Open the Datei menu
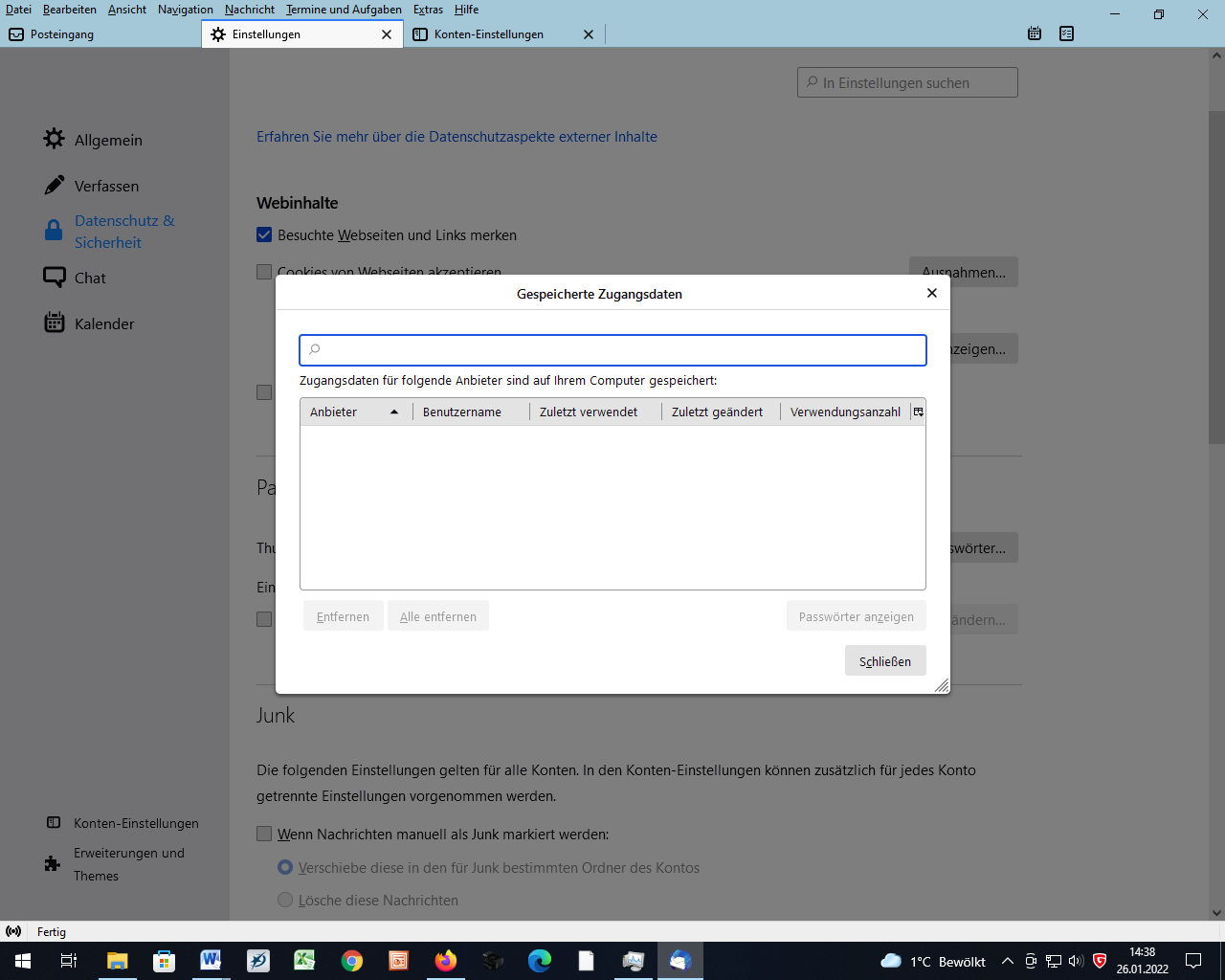Screen dimensions: 1225x980 click(x=18, y=10)
